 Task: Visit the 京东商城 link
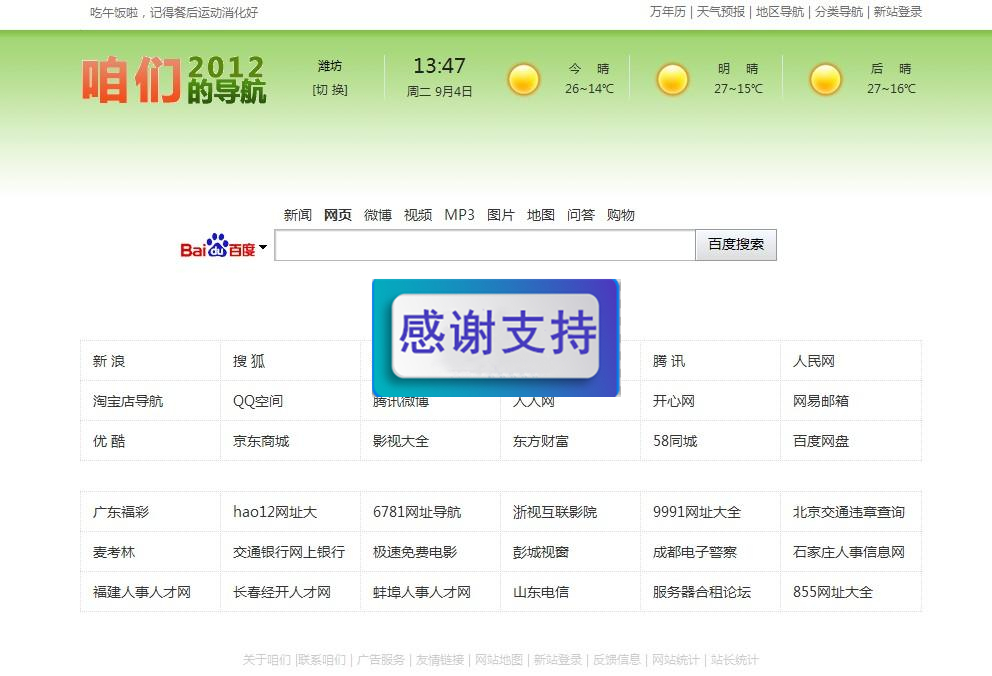(261, 441)
